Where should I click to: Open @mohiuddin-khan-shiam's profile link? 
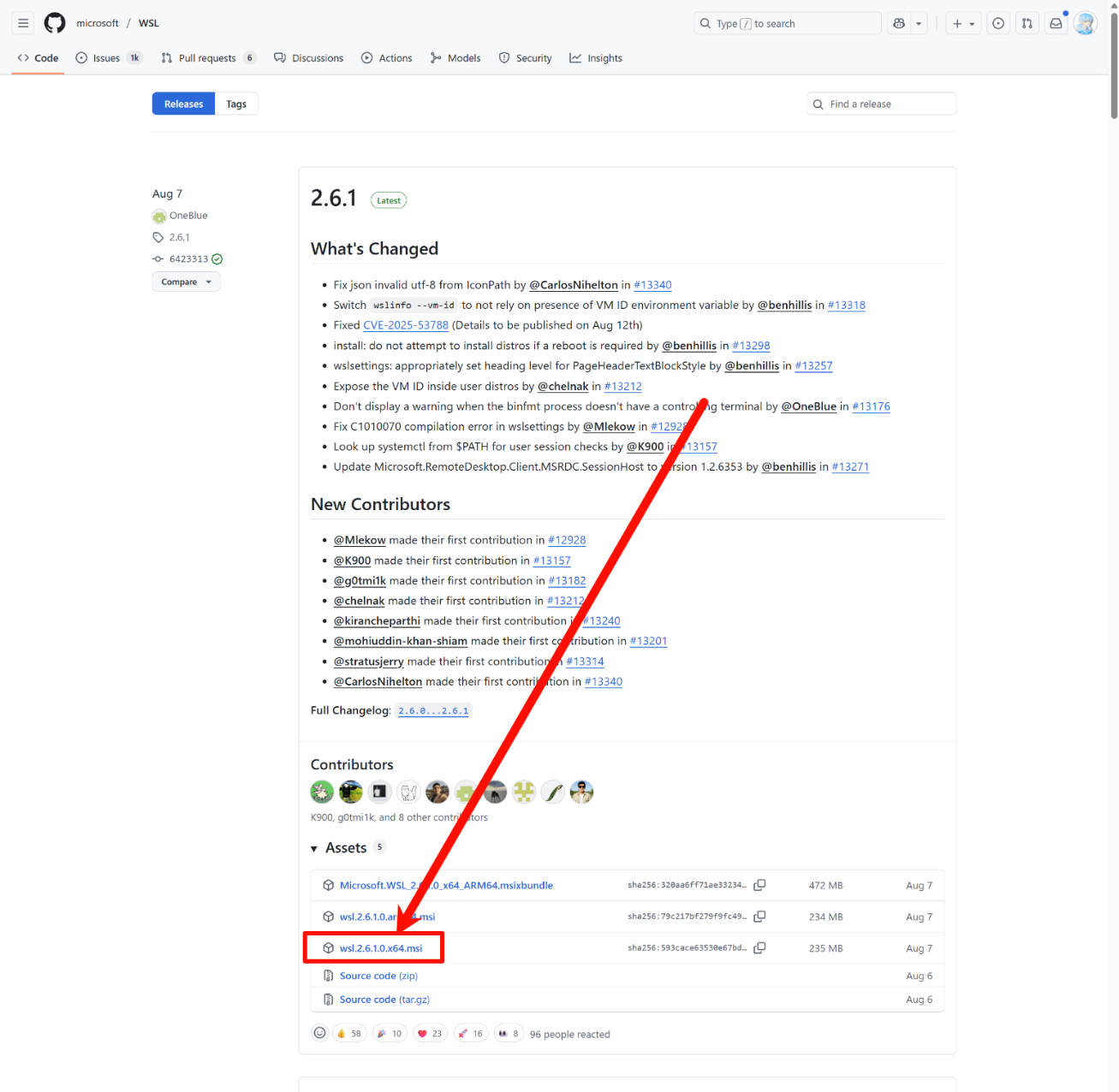[401, 641]
